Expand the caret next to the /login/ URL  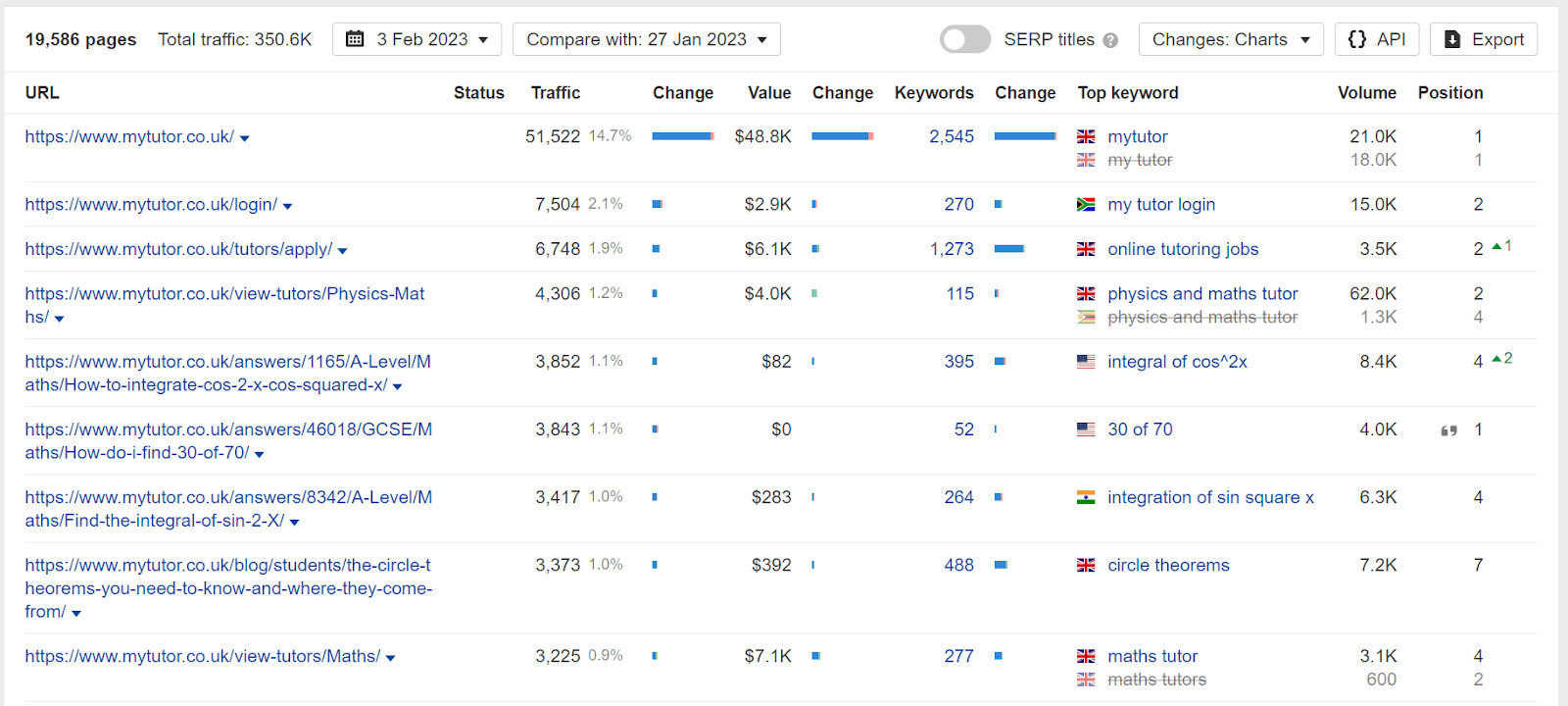click(287, 206)
